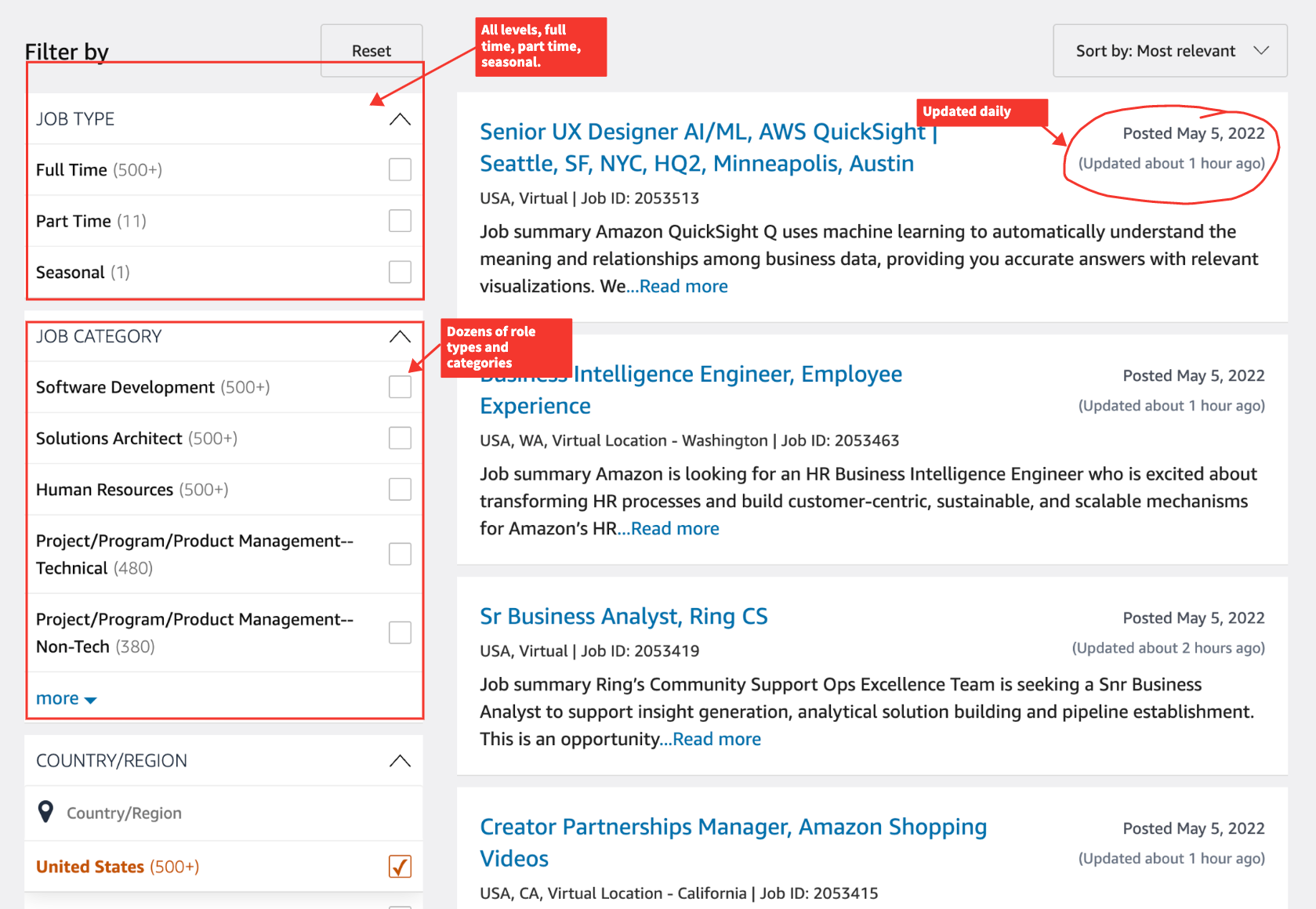Click the JOB TYPE heading text
The image size is (1316, 909).
(75, 119)
